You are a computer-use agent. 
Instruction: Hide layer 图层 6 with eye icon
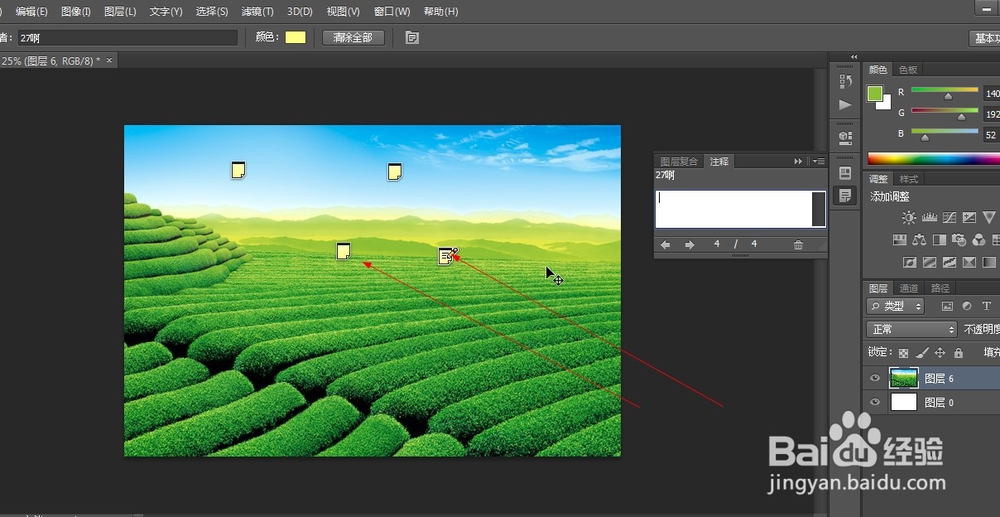[875, 379]
